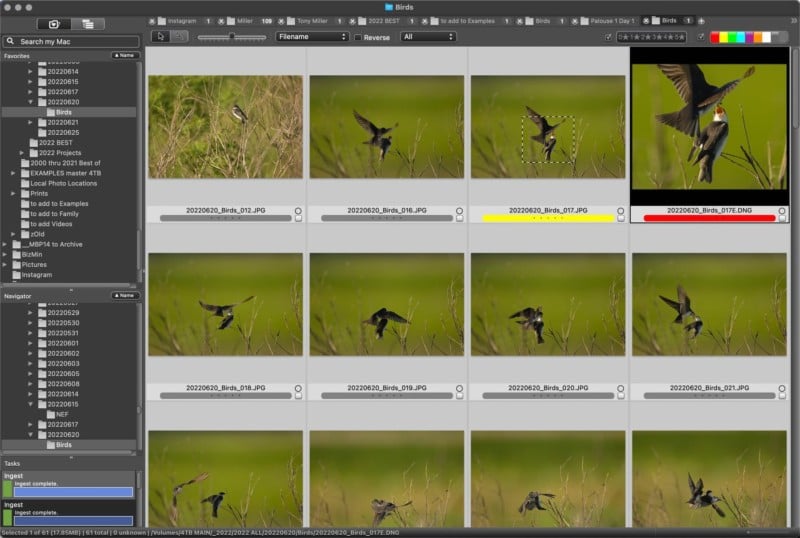Viewport: 800px width, 538px height.
Task: Switch to the Instagram tab
Action: click(182, 21)
